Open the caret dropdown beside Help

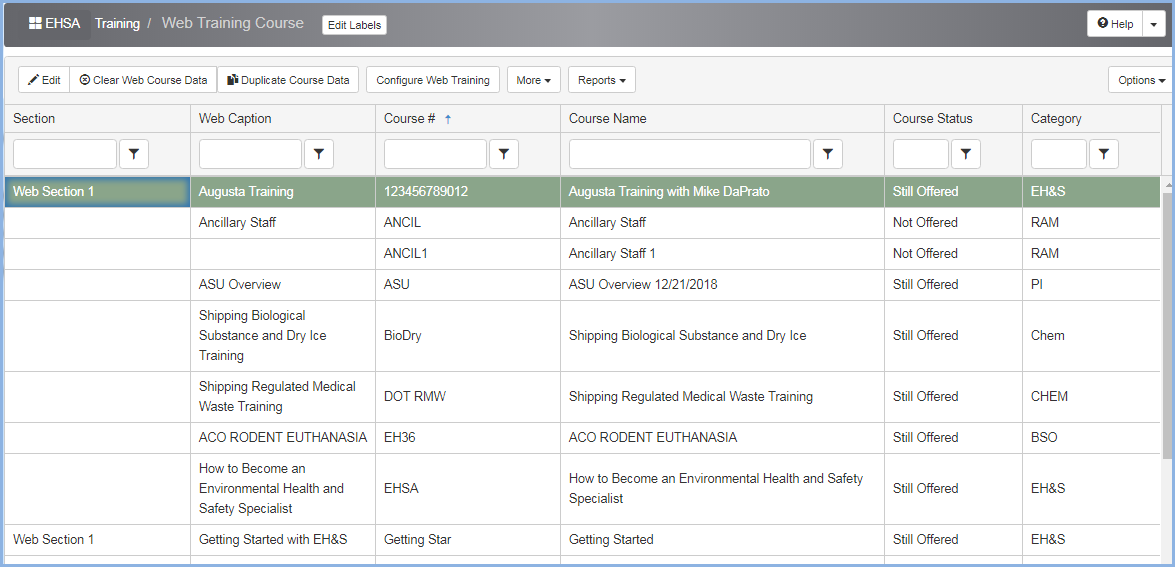click(x=1153, y=24)
